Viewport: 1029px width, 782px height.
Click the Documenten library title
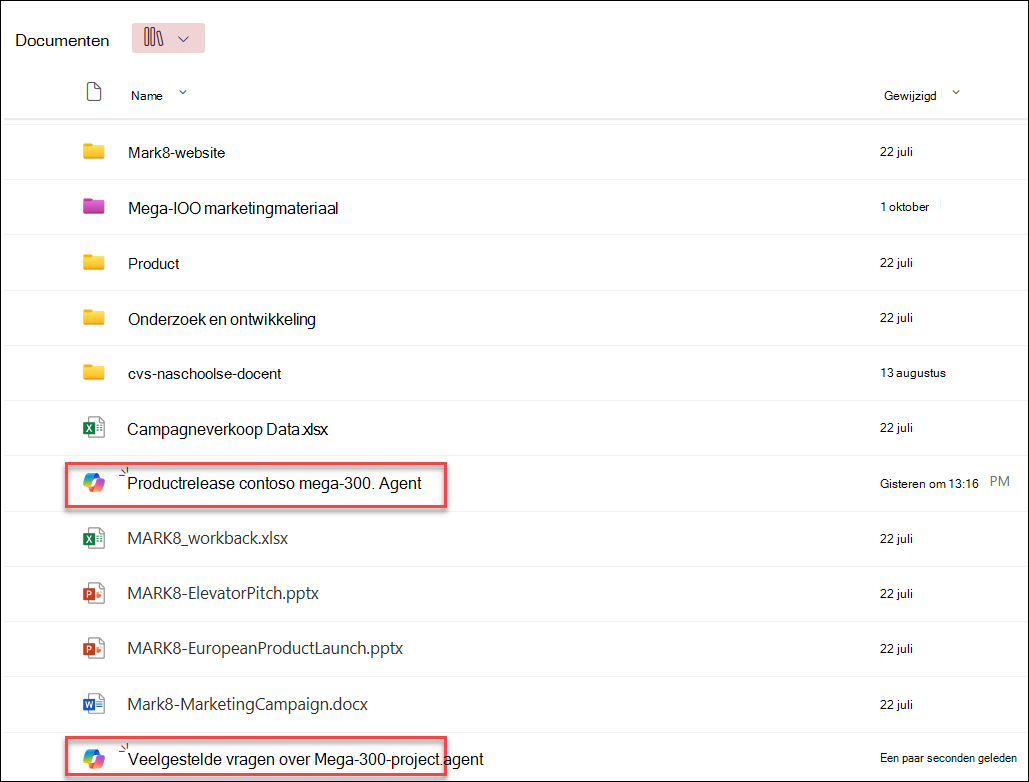62,41
